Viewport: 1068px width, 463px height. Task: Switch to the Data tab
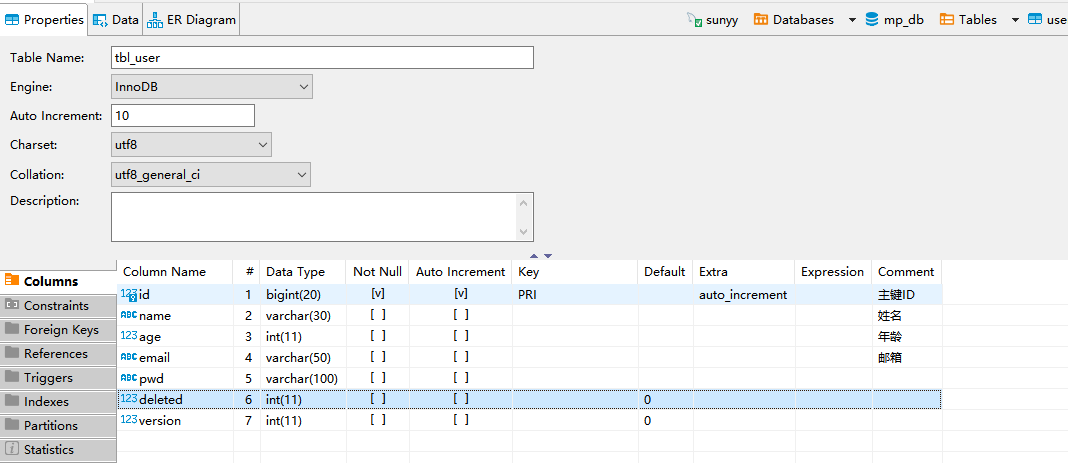(116, 19)
